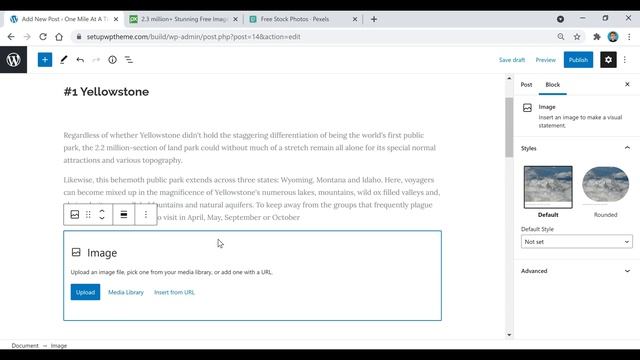
Task: Undo the last change
Action: pyautogui.click(x=80, y=60)
